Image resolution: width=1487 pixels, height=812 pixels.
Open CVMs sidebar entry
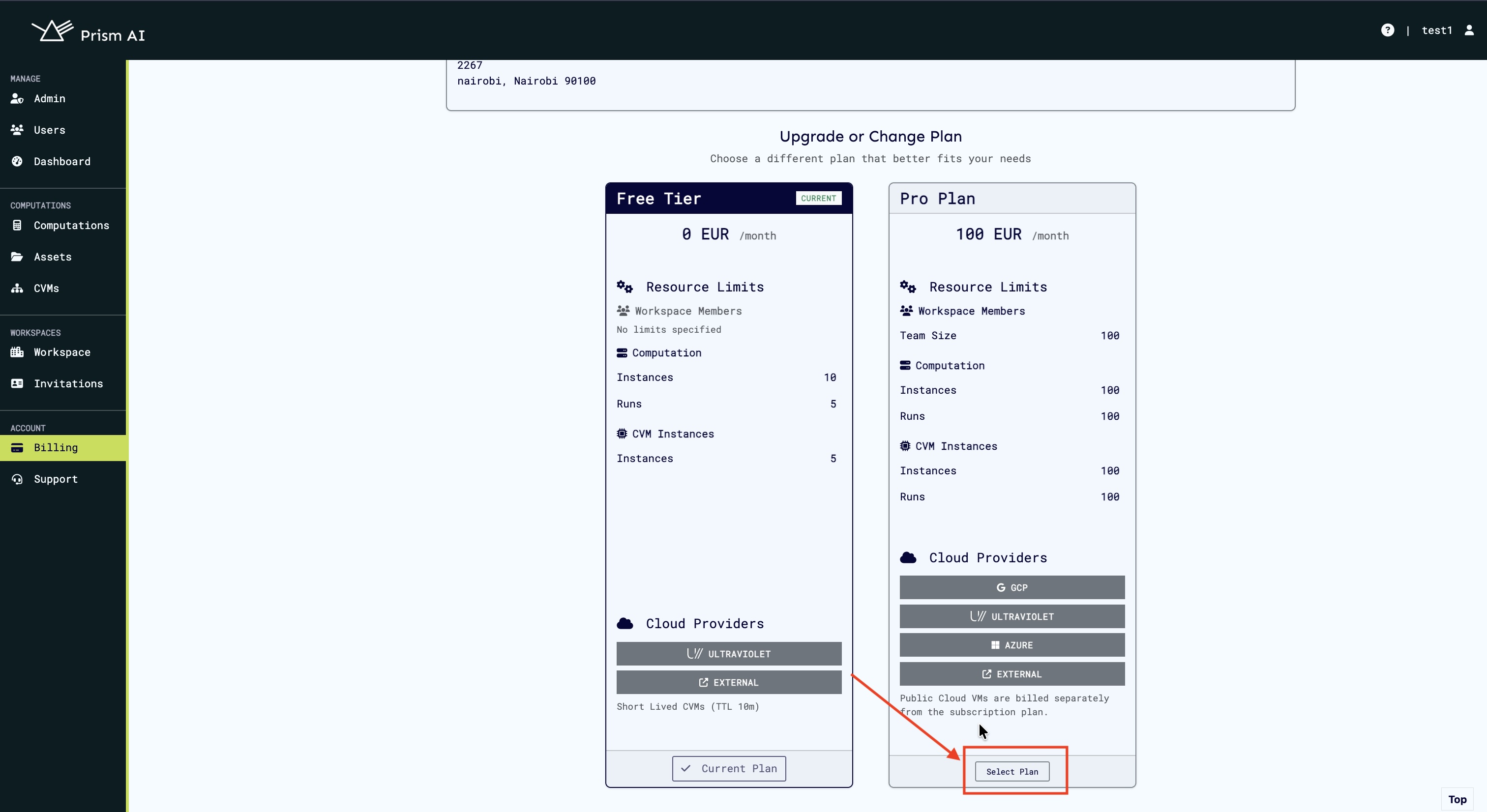click(63, 289)
